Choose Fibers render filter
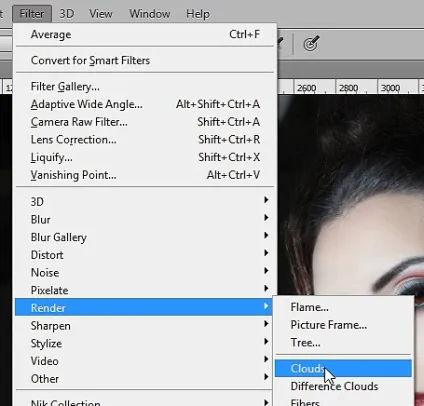424x406 pixels. click(x=343, y=401)
